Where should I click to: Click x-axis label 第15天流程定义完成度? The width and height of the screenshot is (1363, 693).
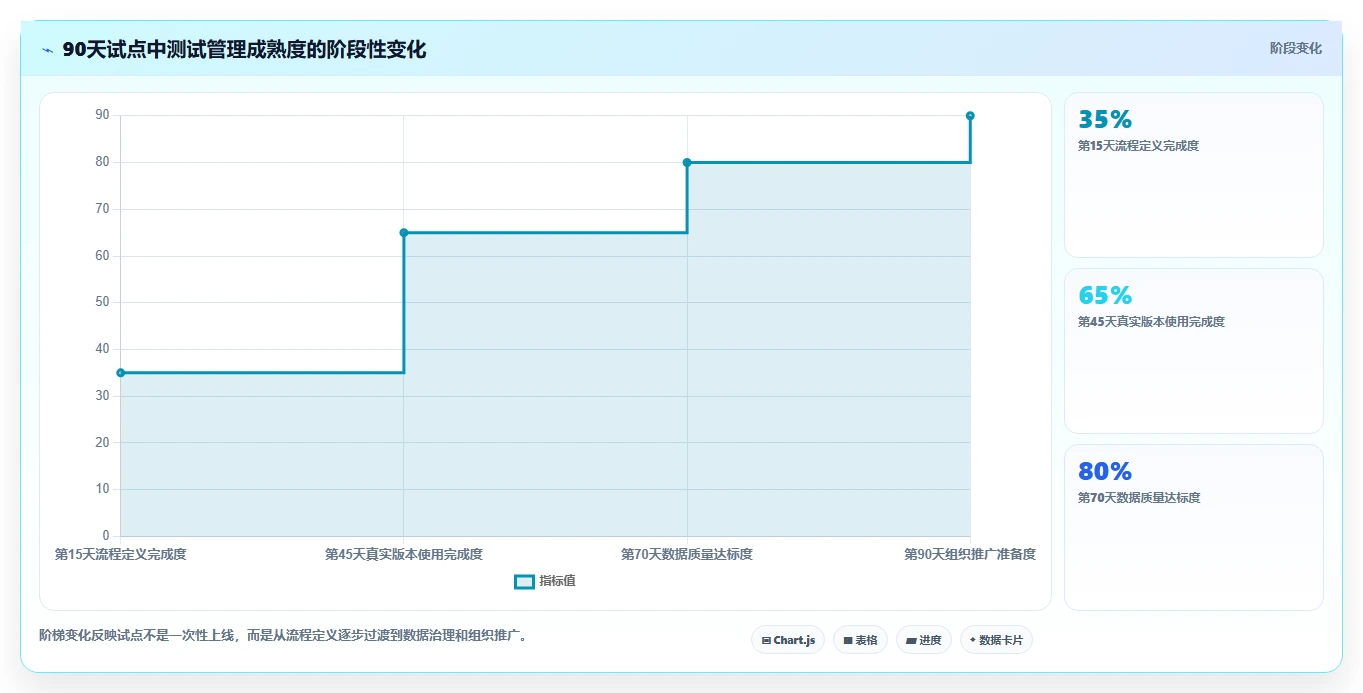(121, 554)
